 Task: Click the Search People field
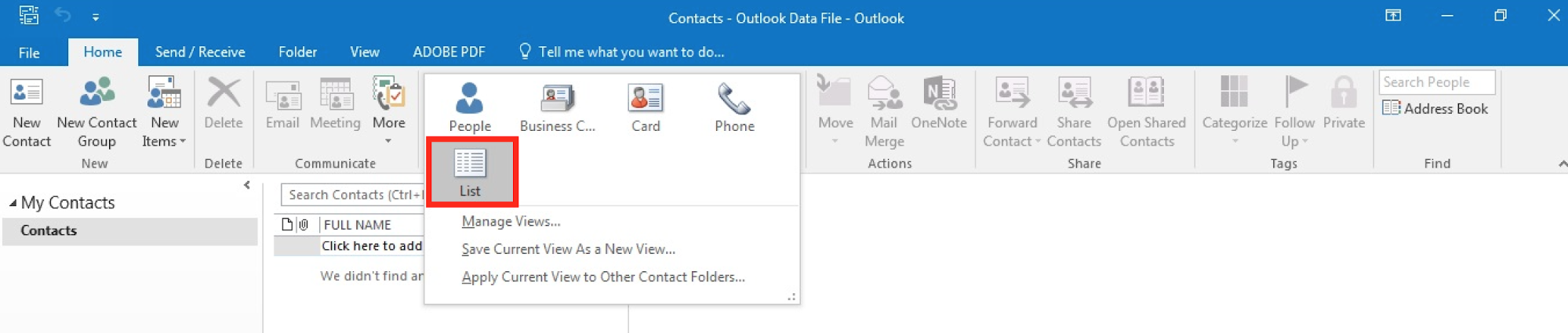point(1435,82)
